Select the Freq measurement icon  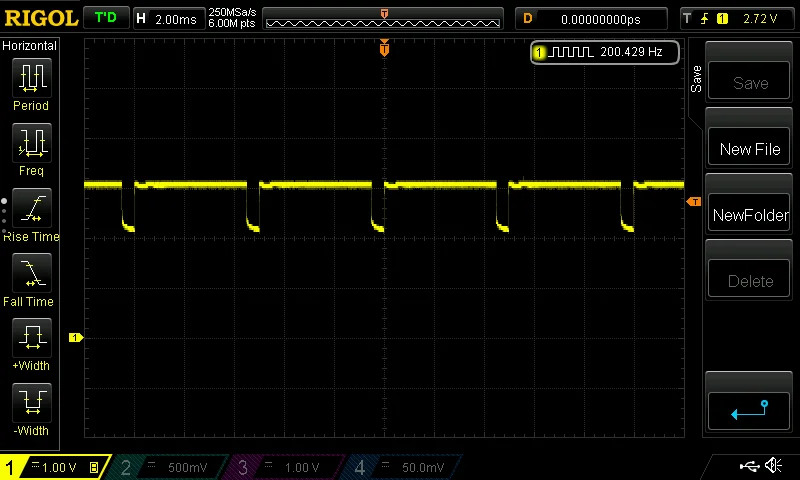click(x=31, y=143)
